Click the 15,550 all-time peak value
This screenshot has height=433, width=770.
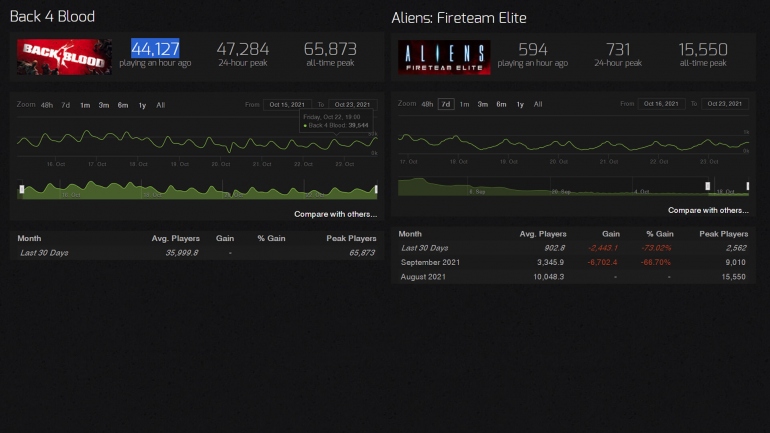(703, 50)
